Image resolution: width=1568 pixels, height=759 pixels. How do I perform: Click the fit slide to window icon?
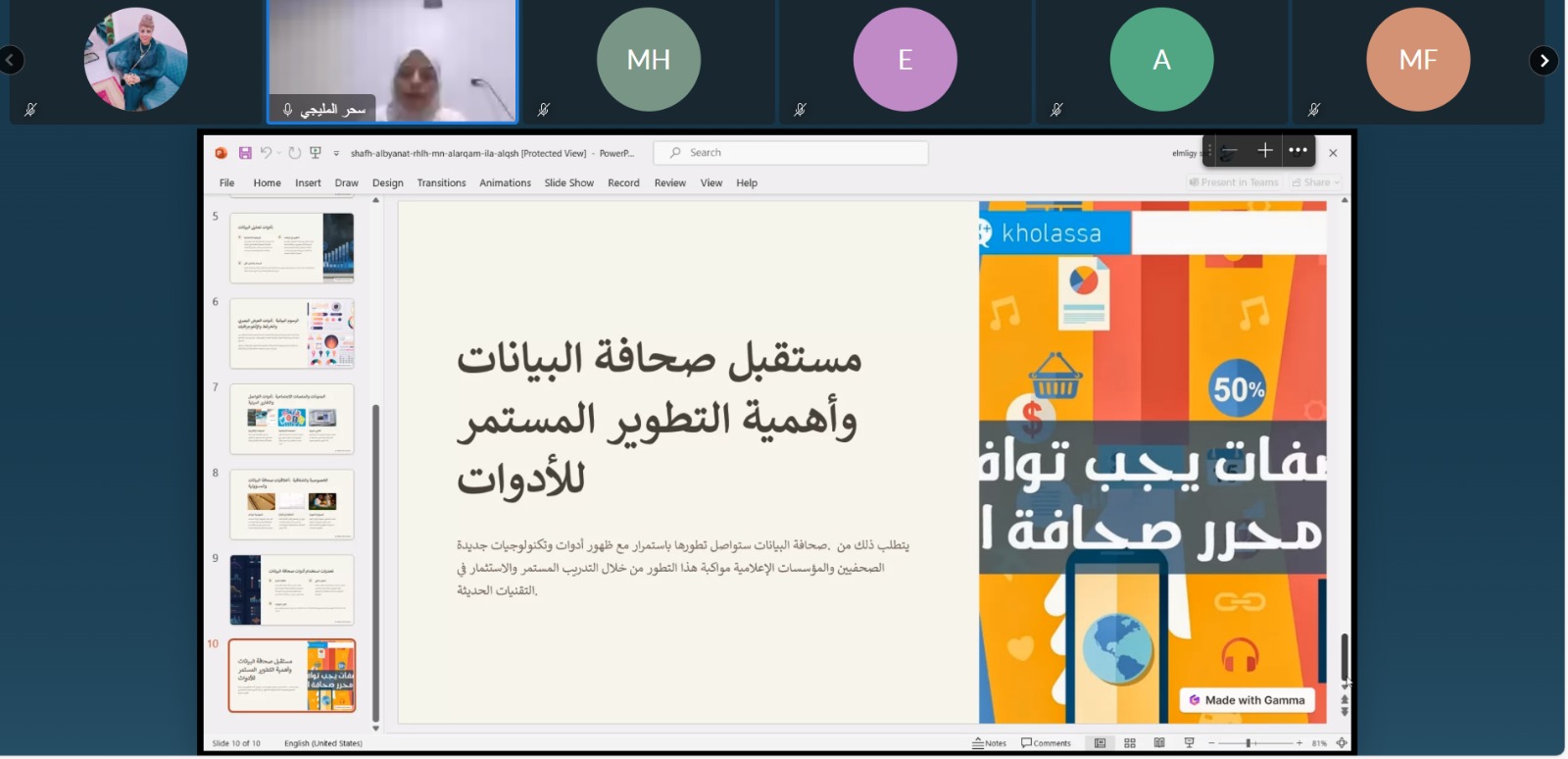[1342, 743]
